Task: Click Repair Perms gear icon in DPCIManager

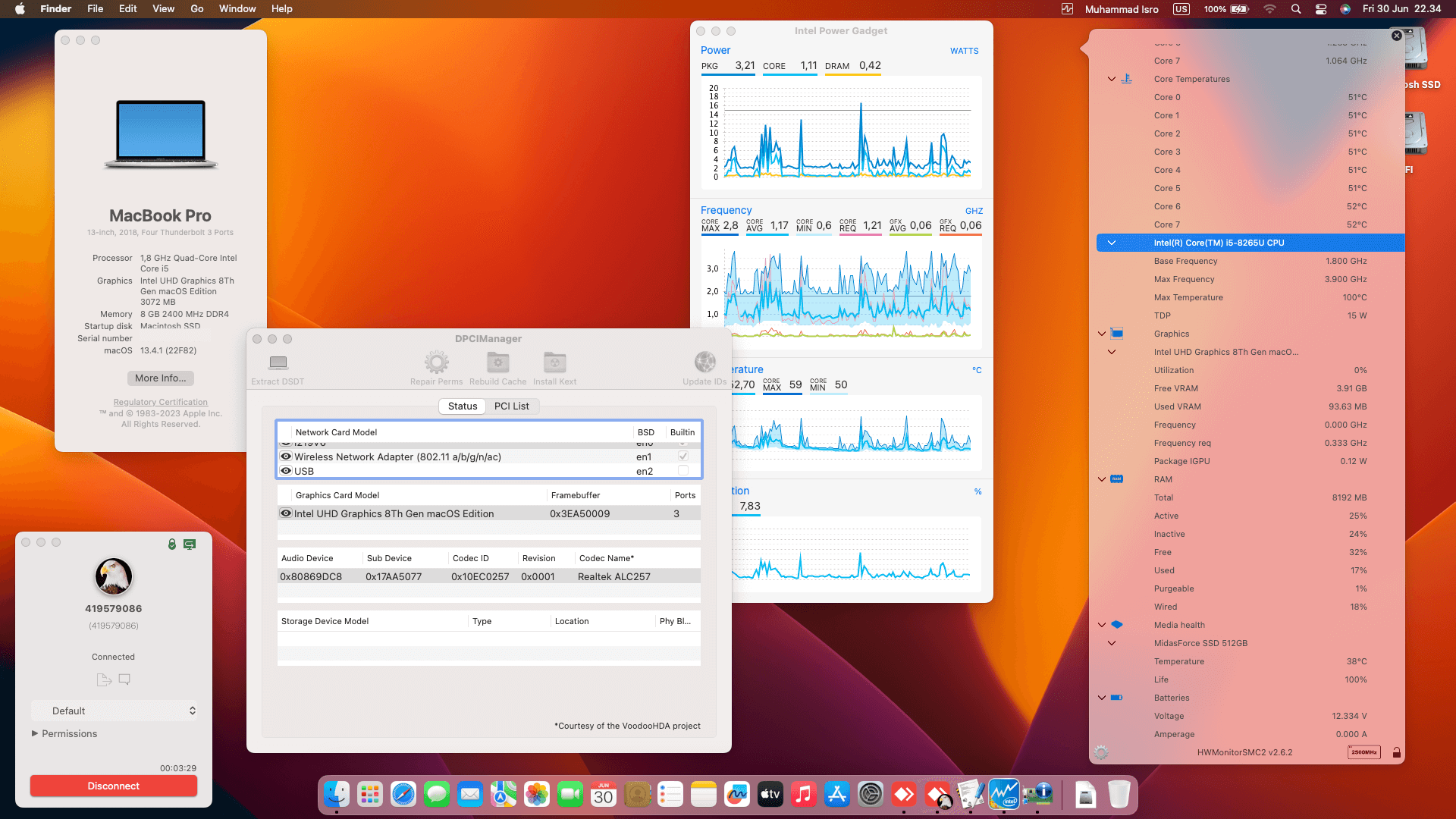Action: (437, 362)
